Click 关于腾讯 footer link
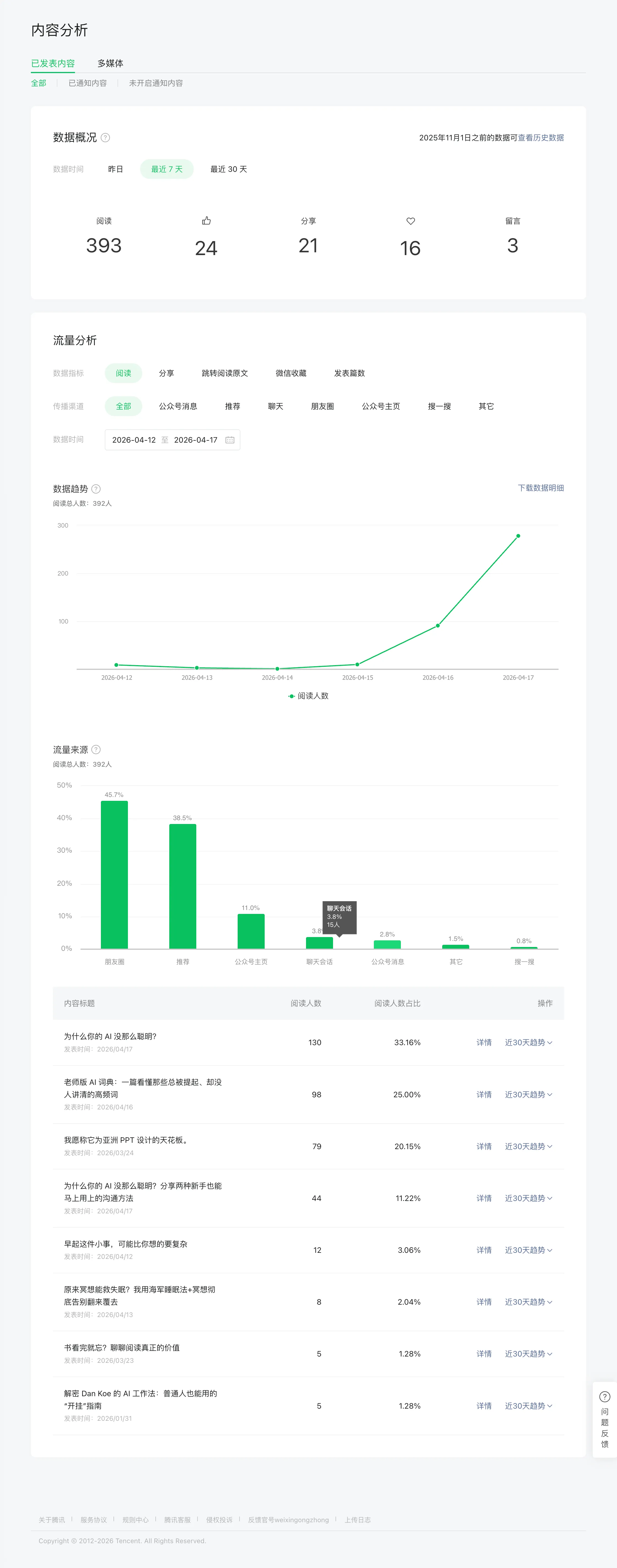Viewport: 617px width, 1568px height. coord(52,1520)
